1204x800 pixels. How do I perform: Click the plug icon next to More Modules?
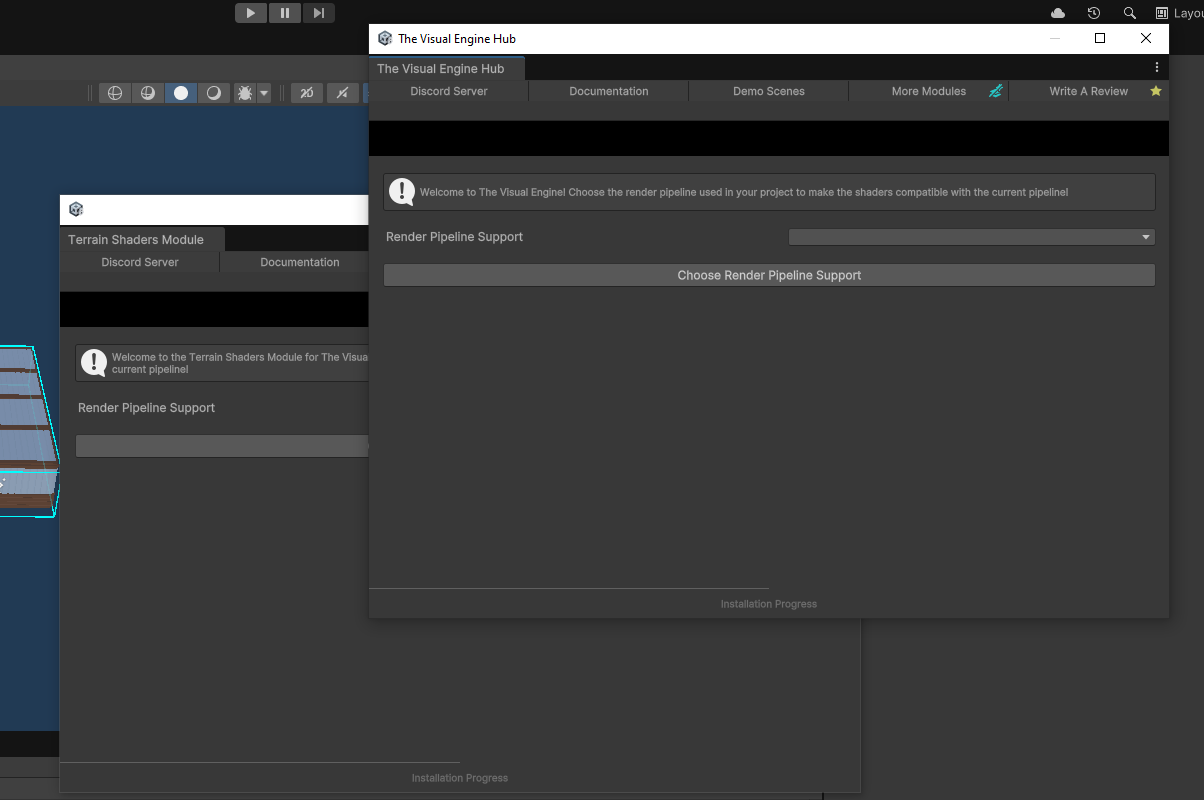[995, 91]
